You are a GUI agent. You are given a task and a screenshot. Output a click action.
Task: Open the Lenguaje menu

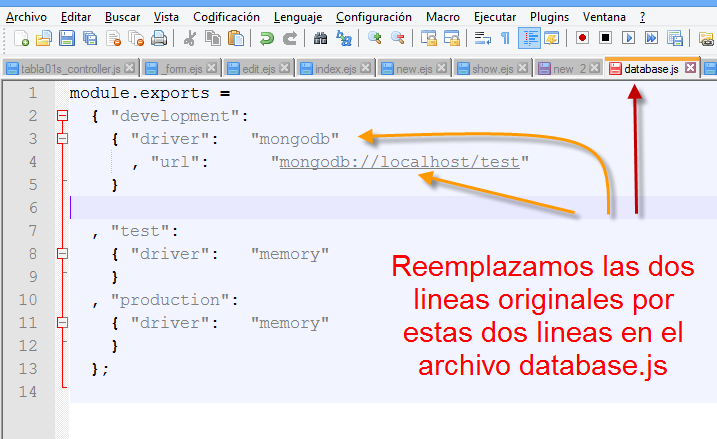pyautogui.click(x=298, y=17)
